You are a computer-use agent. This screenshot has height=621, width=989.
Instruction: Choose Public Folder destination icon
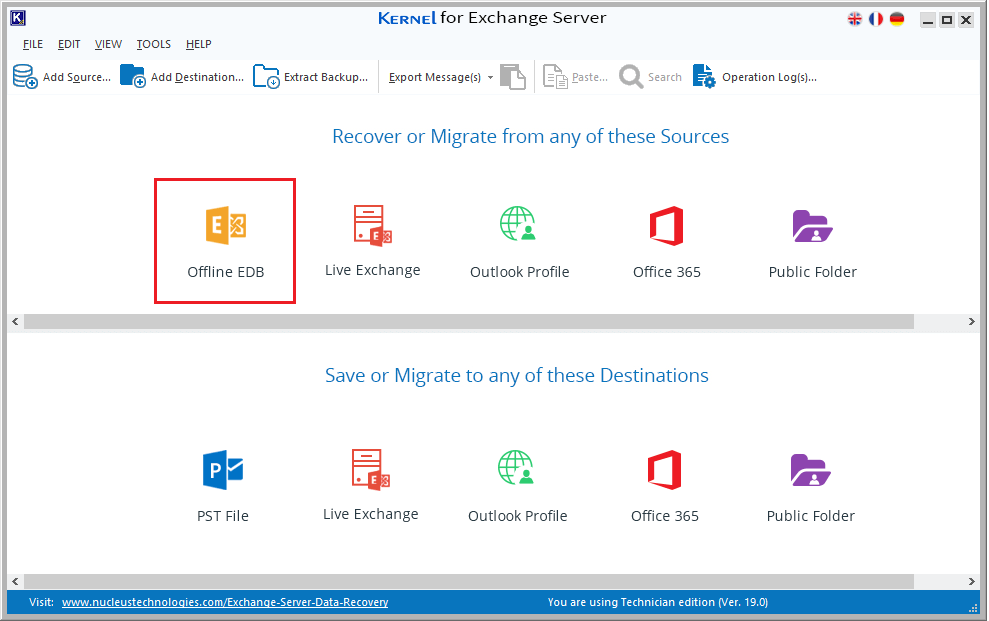pyautogui.click(x=811, y=470)
